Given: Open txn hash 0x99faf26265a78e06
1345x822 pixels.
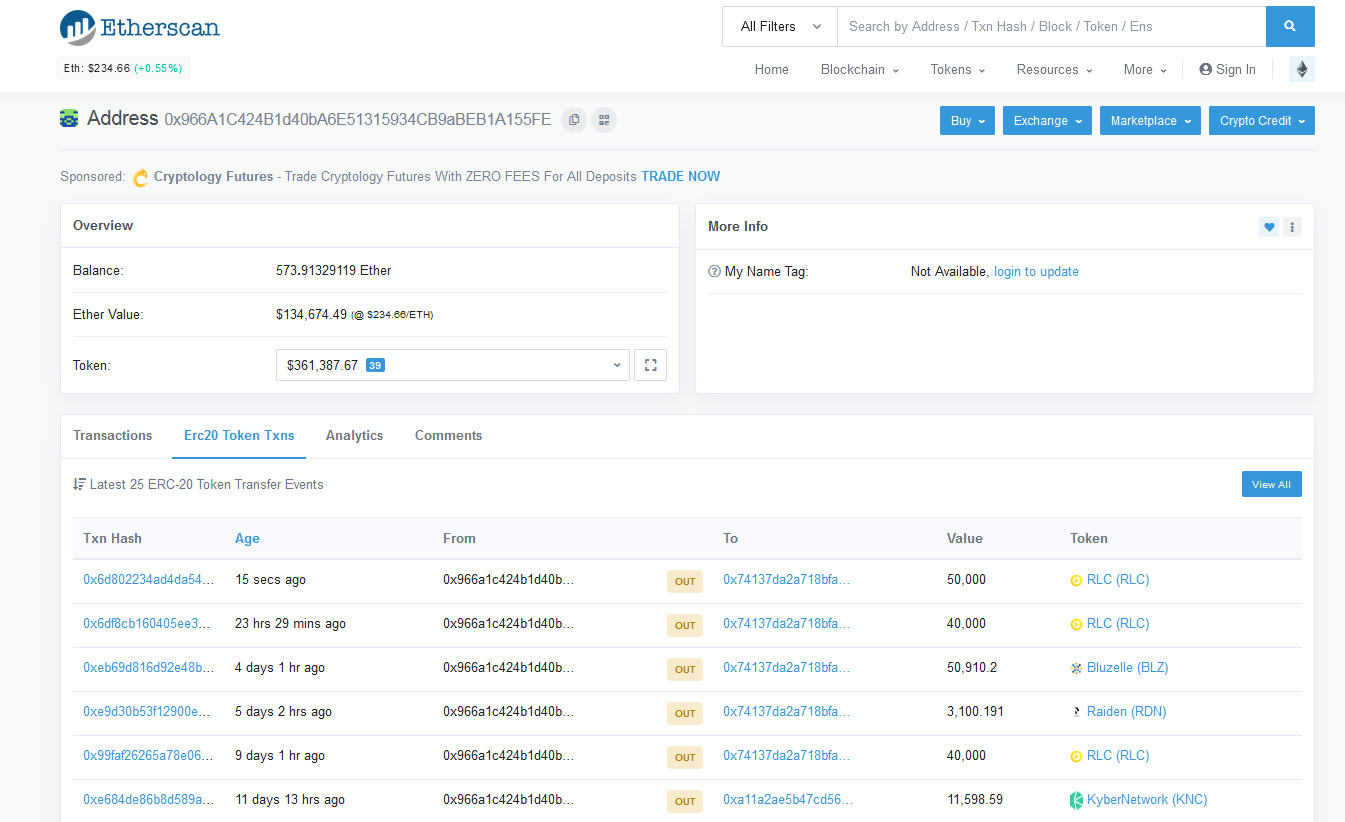Looking at the screenshot, I should coord(148,755).
